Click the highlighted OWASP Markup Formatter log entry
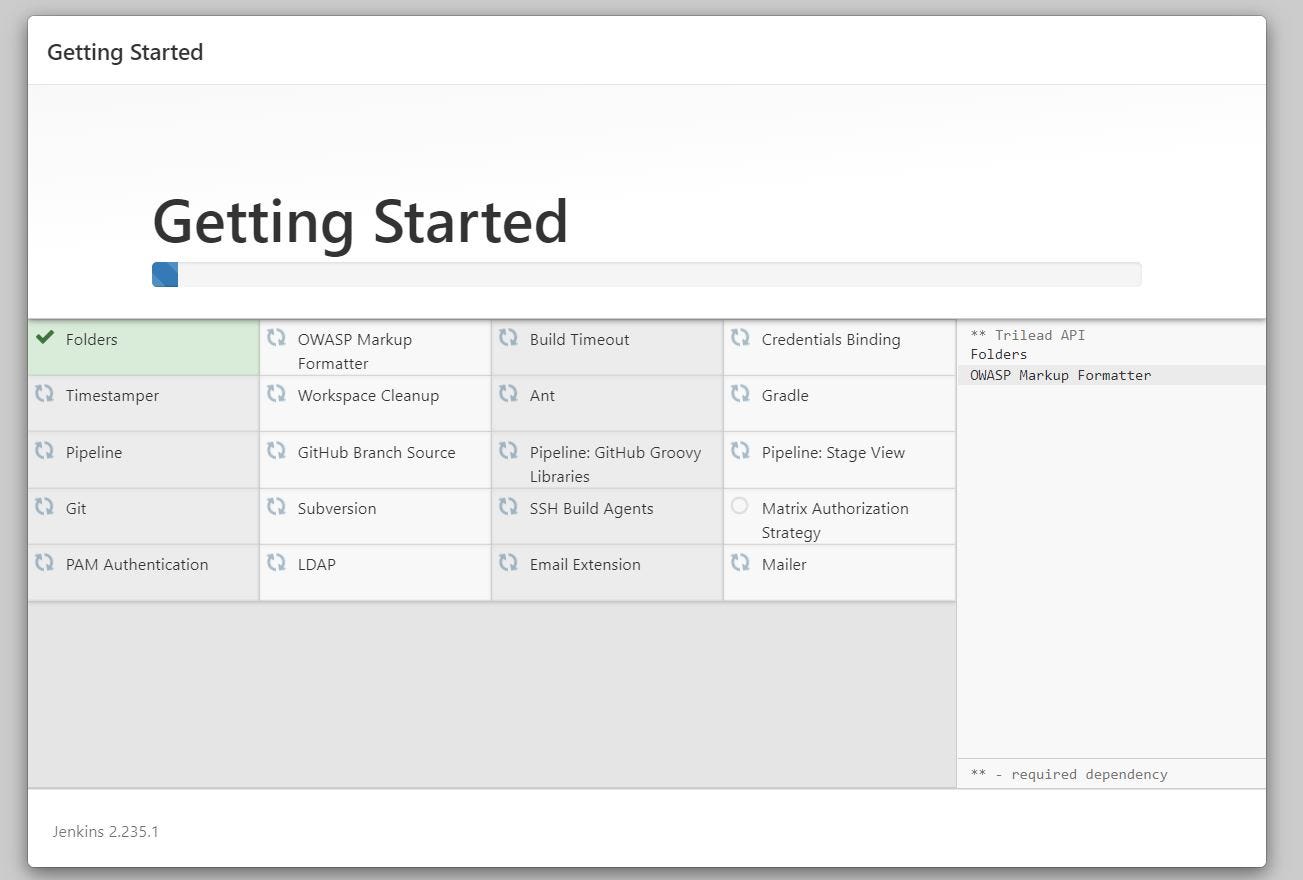 point(1111,375)
